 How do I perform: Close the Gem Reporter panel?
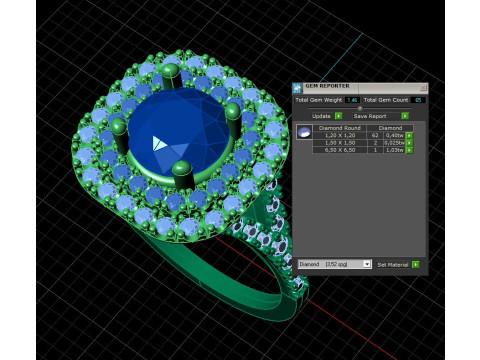click(423, 88)
